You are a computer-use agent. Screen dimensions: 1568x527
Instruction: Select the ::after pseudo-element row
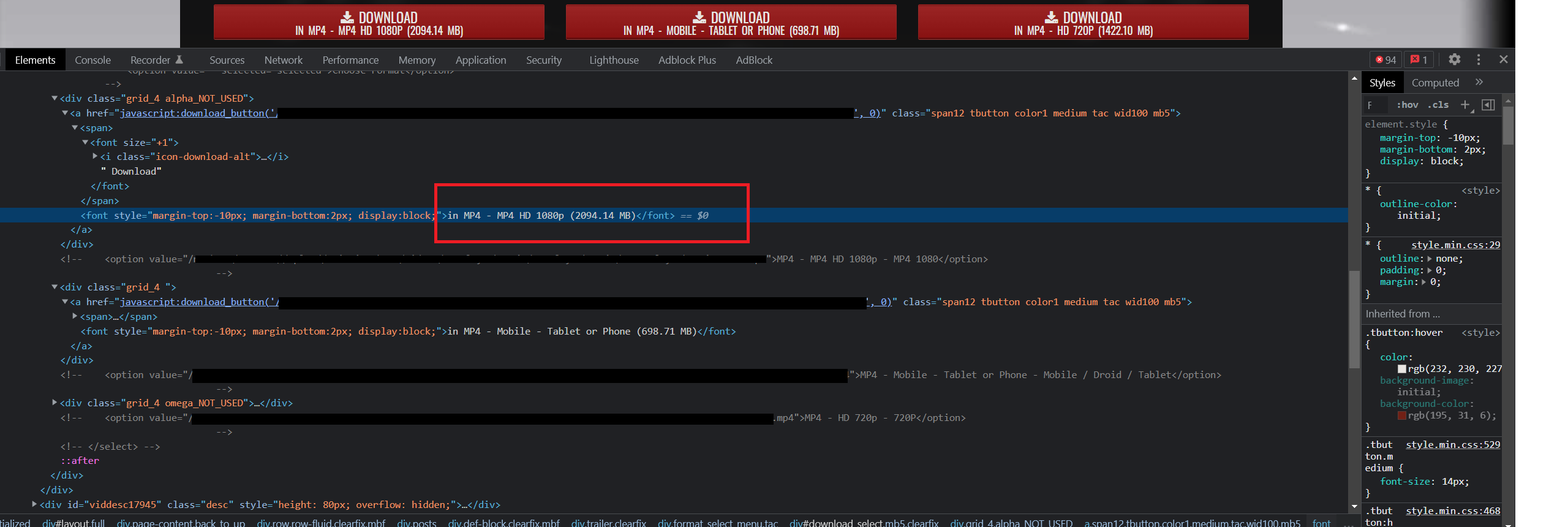(x=80, y=460)
